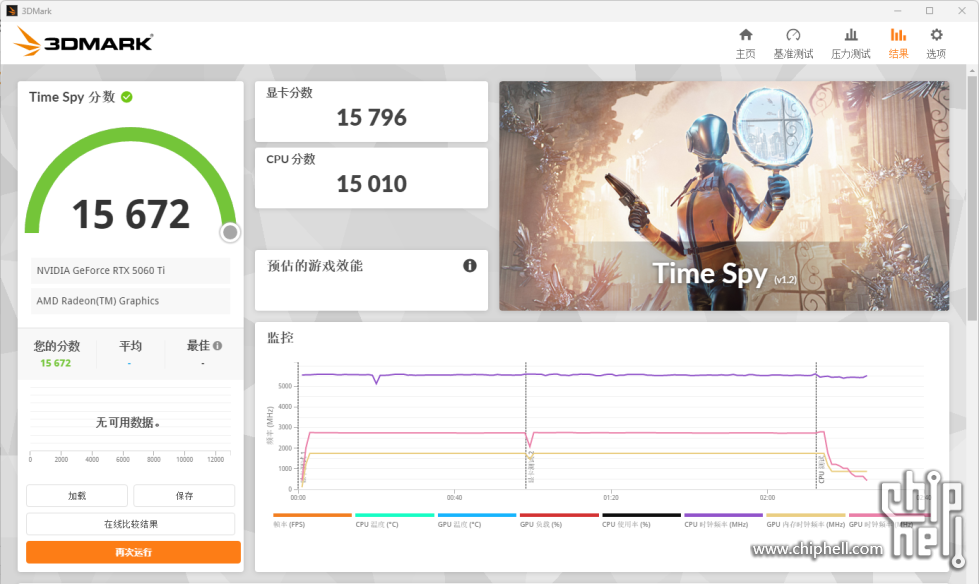The image size is (979, 584).
Task: Toggle the GPU 内存时钟频率 (MHz) yellow legend swatch
Action: pyautogui.click(x=806, y=515)
